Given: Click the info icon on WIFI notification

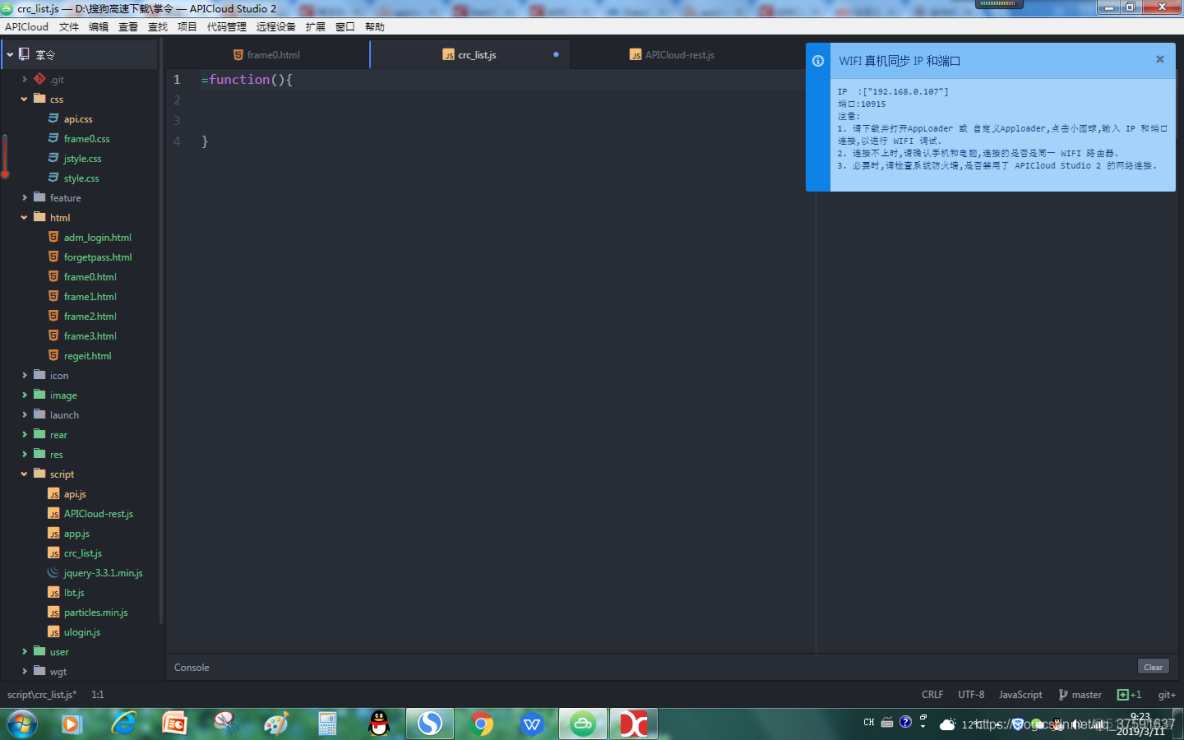Looking at the screenshot, I should tap(818, 60).
